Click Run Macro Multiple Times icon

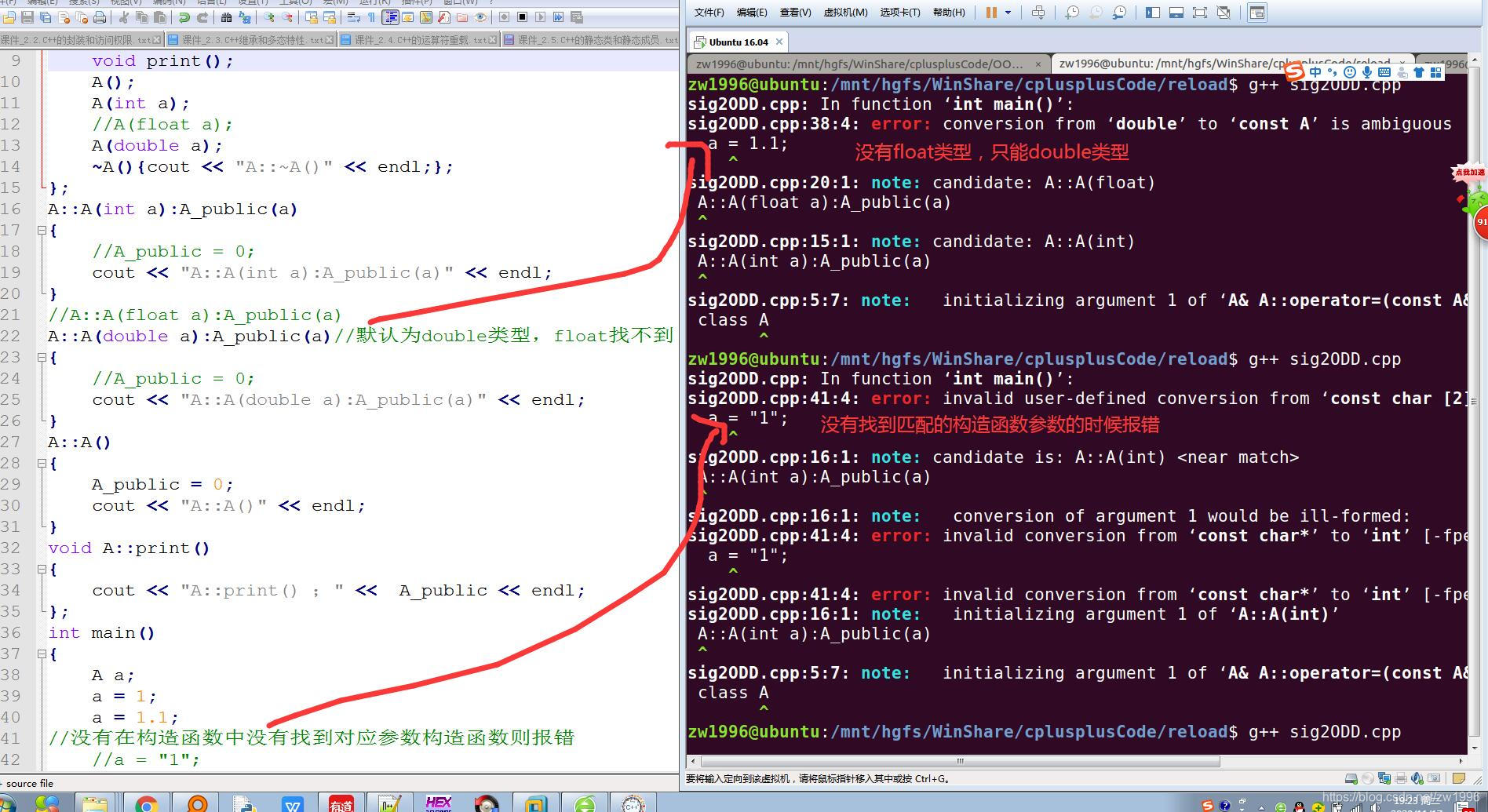[x=558, y=16]
